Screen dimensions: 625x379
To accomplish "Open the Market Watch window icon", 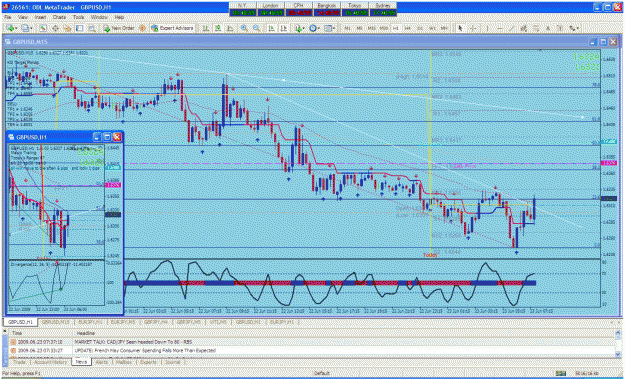I will (43, 28).
